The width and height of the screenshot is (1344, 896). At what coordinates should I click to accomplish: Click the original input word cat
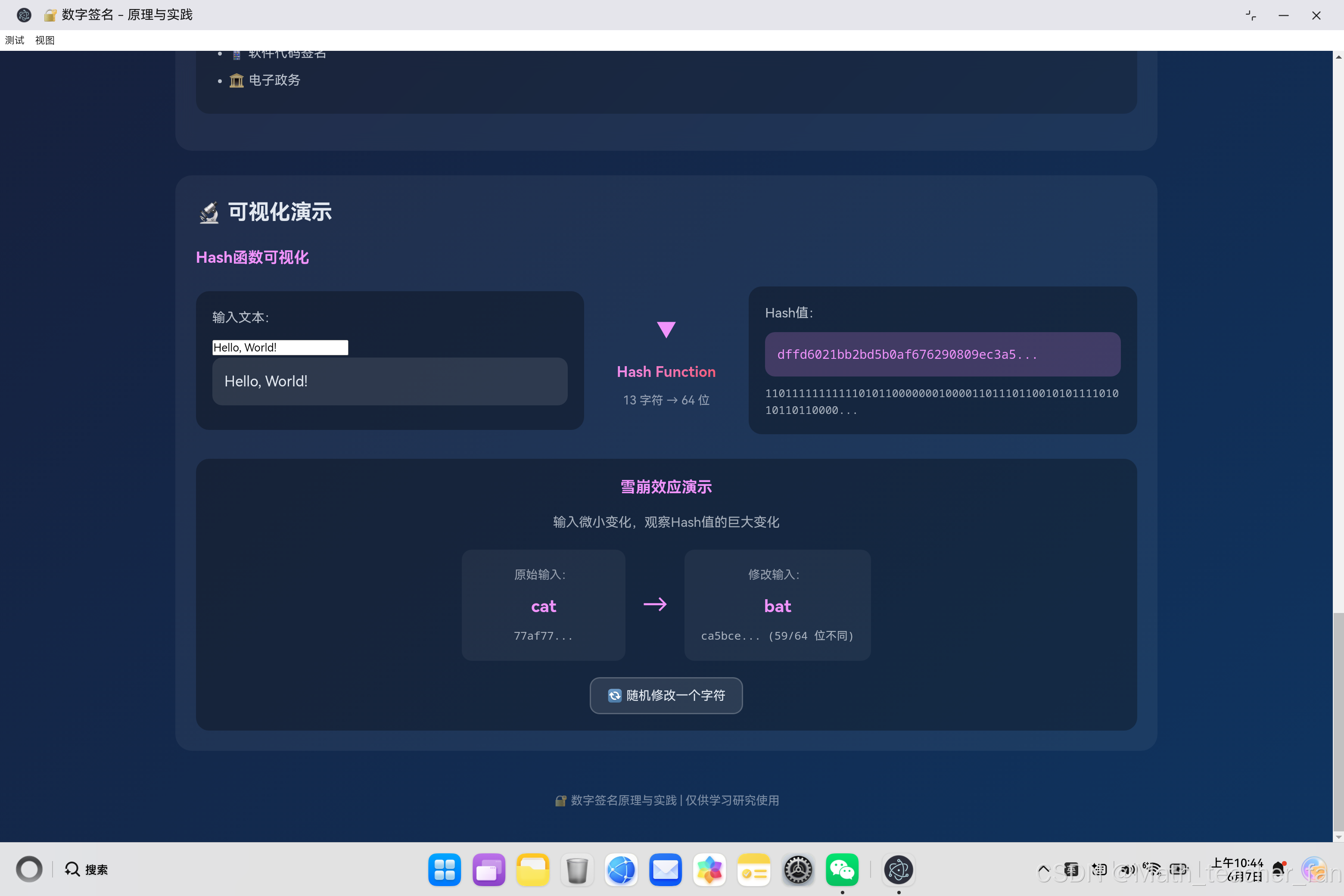pyautogui.click(x=543, y=606)
